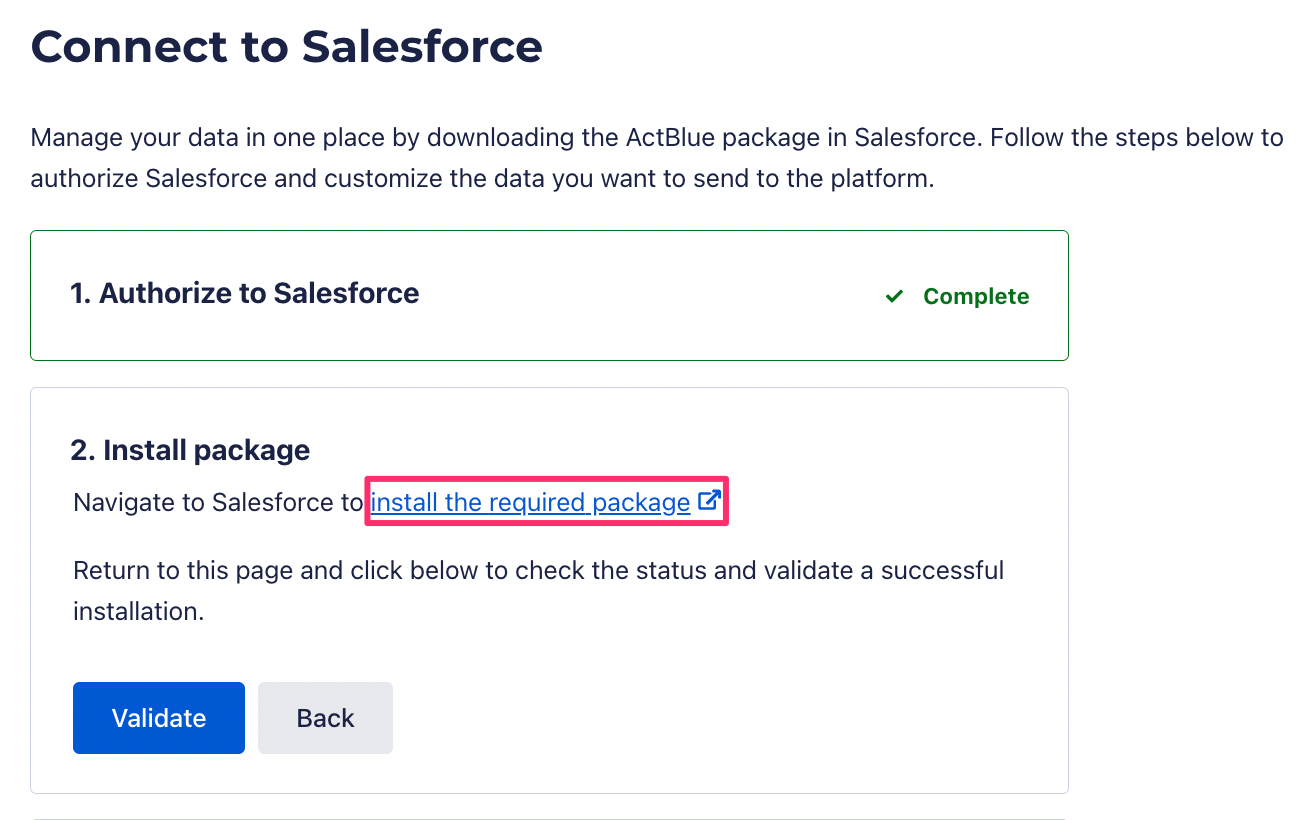Click the Navigate to Salesforce to text
Image resolution: width=1314 pixels, height=820 pixels.
pyautogui.click(x=218, y=502)
